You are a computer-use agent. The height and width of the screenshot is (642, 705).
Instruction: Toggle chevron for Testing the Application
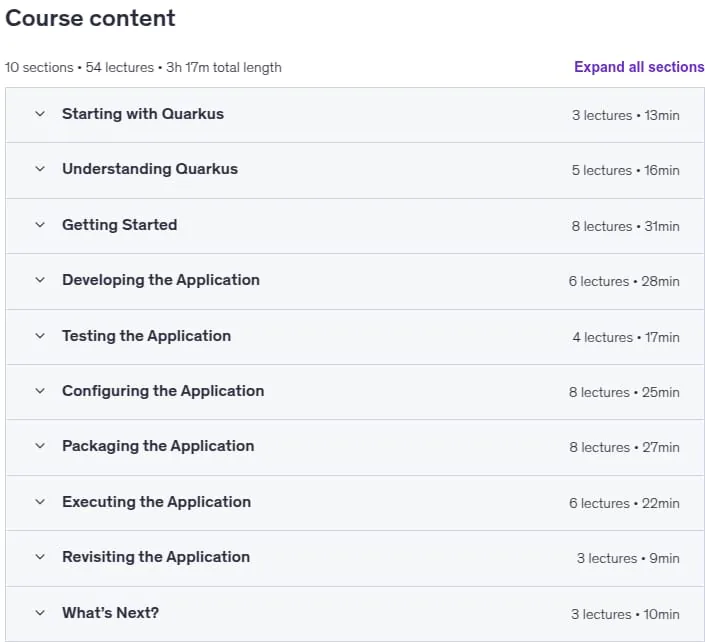coord(40,336)
